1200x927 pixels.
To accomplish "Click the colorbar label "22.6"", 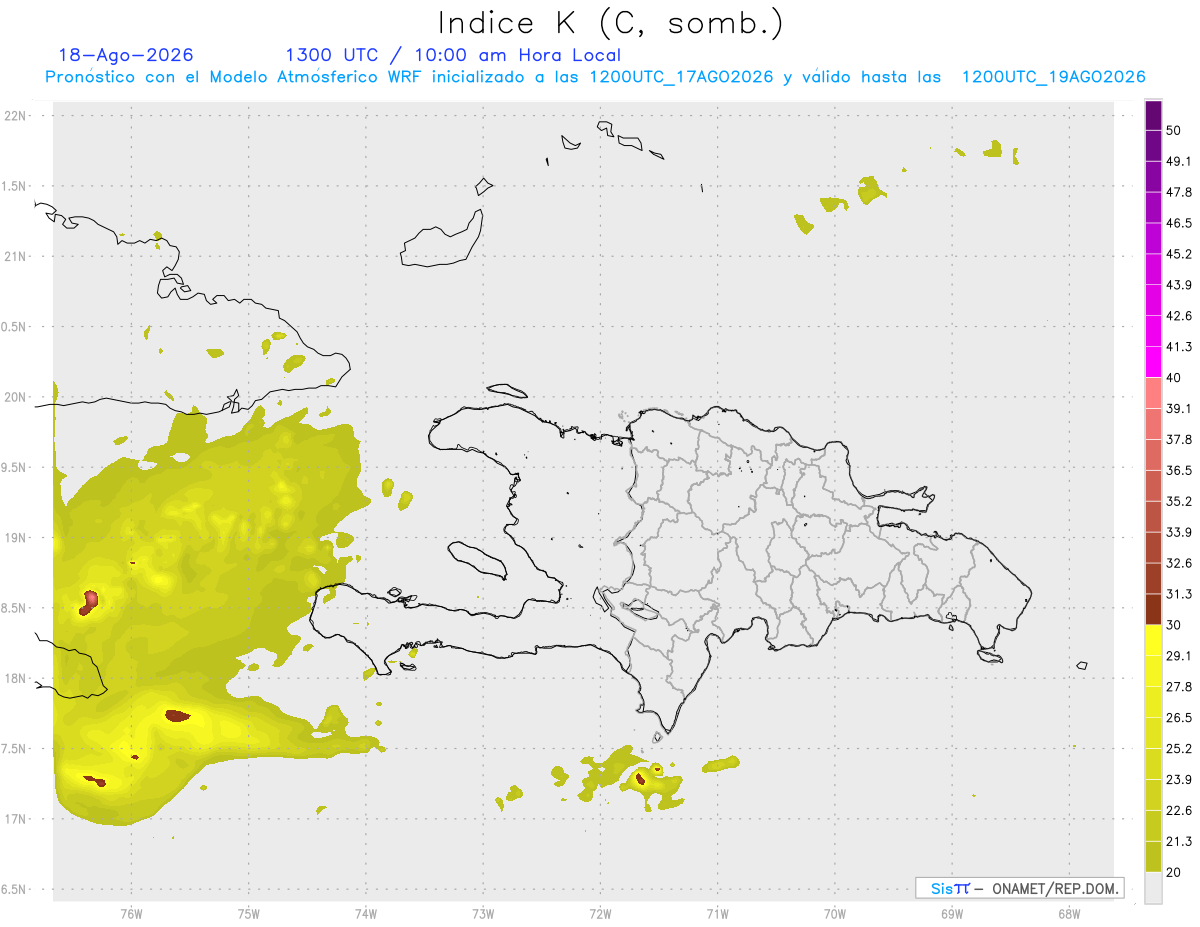I will [1179, 812].
